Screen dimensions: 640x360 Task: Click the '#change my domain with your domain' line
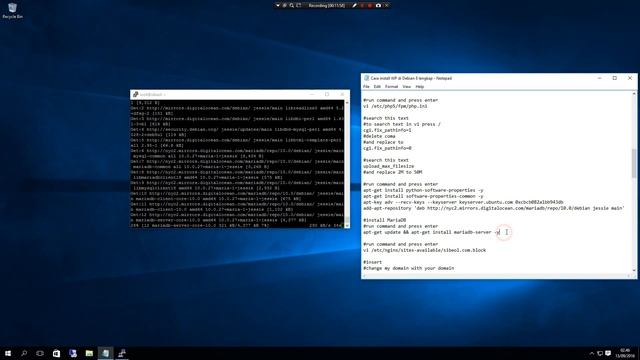[x=409, y=268]
